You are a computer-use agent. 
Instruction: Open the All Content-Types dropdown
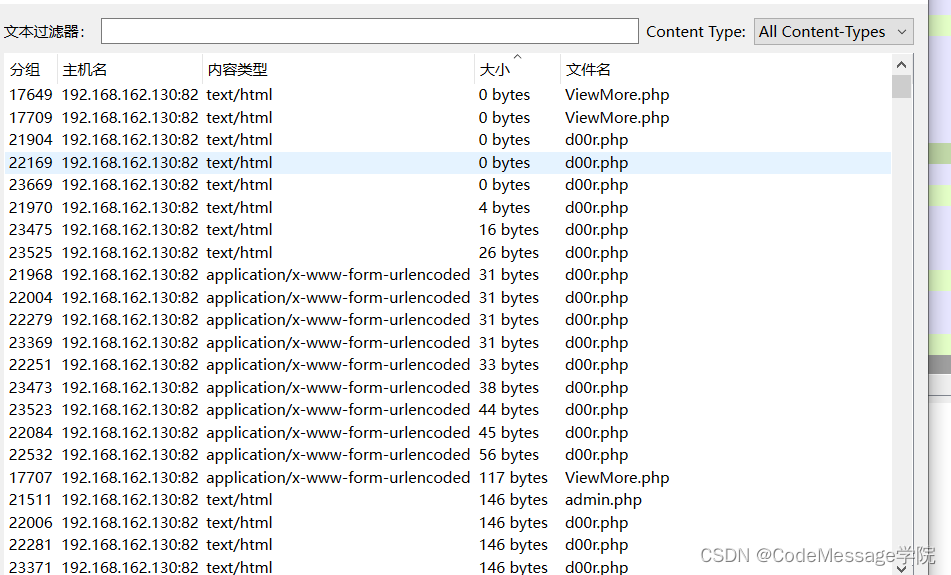(x=833, y=32)
